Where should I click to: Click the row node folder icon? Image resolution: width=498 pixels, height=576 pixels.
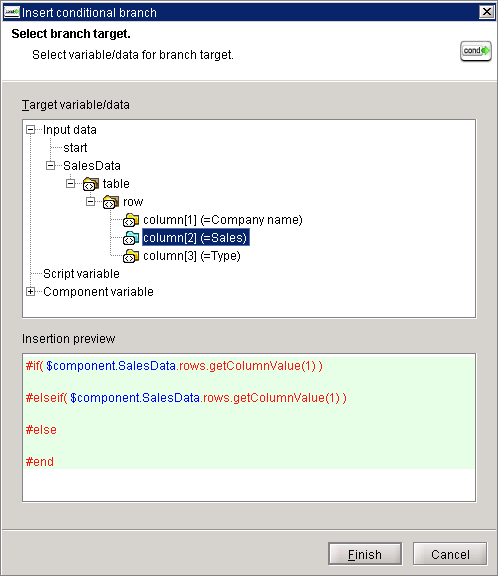[x=111, y=202]
